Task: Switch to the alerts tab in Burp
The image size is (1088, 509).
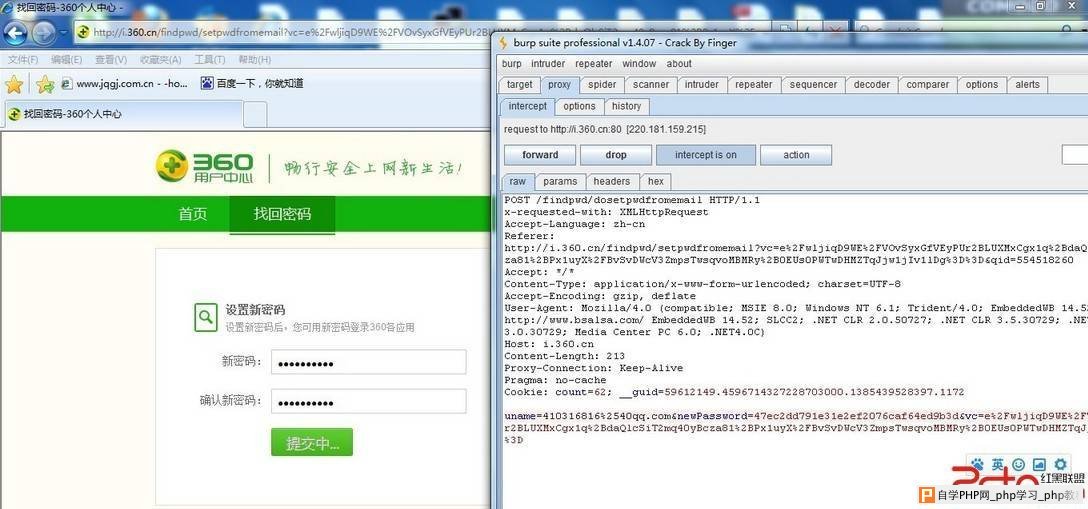Action: (1028, 85)
